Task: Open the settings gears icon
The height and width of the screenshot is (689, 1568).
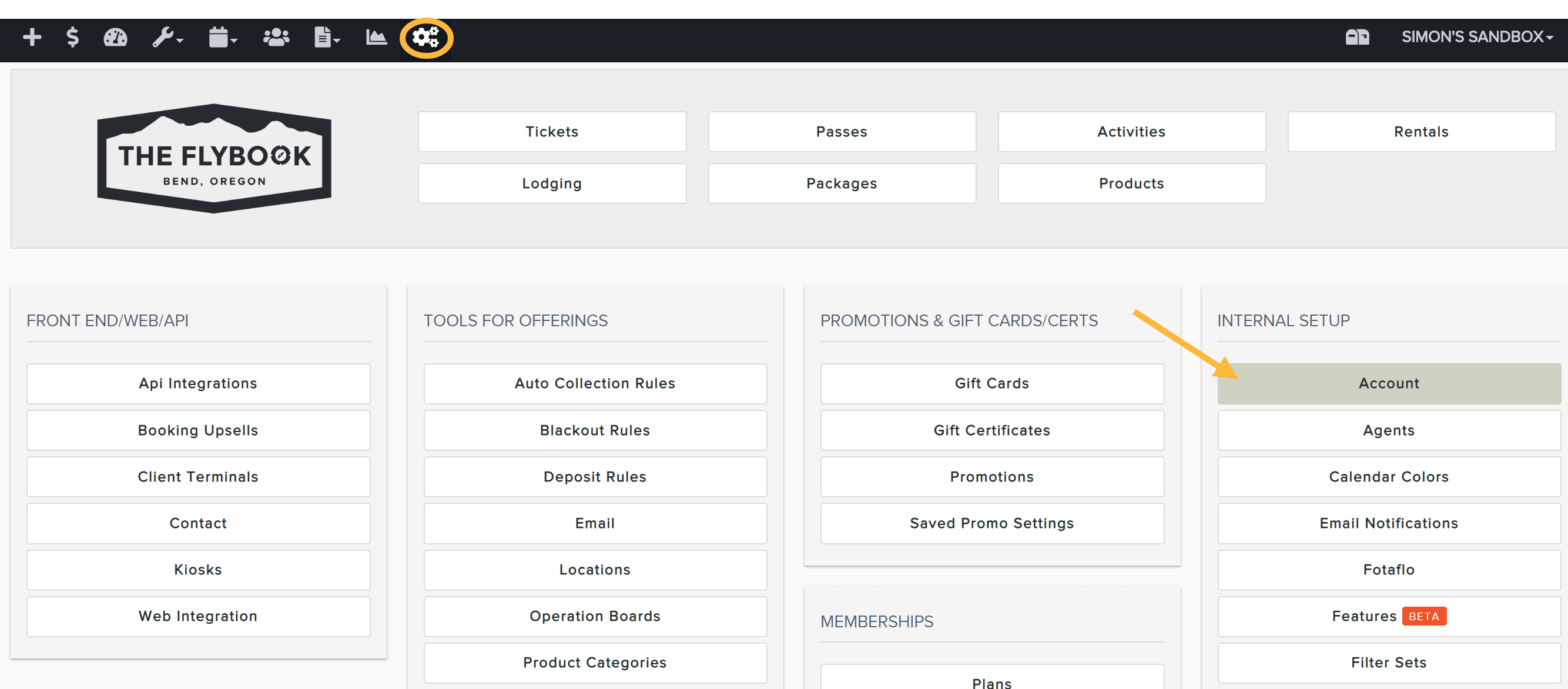Action: [425, 37]
